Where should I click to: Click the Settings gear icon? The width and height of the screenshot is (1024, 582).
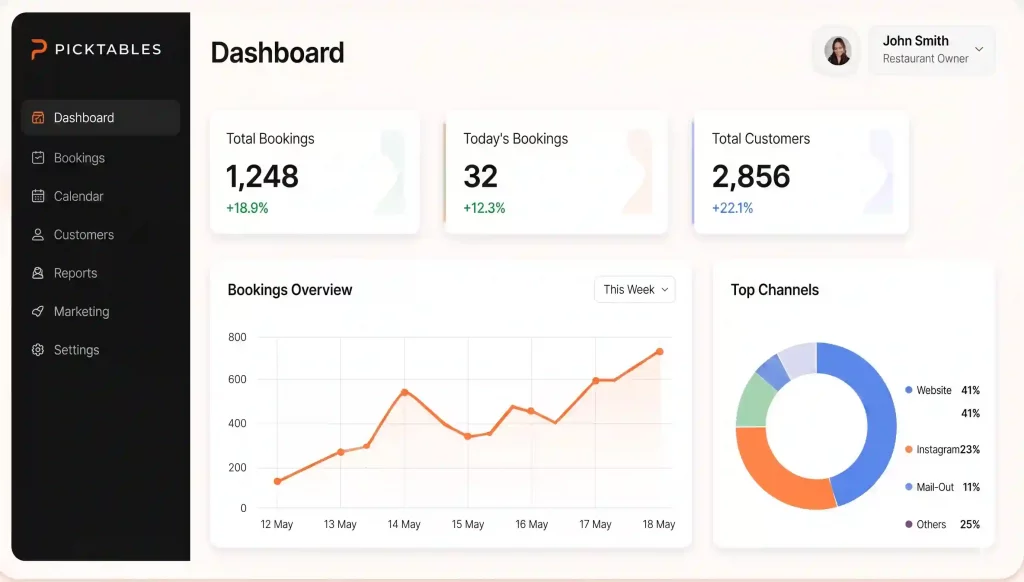coord(38,350)
